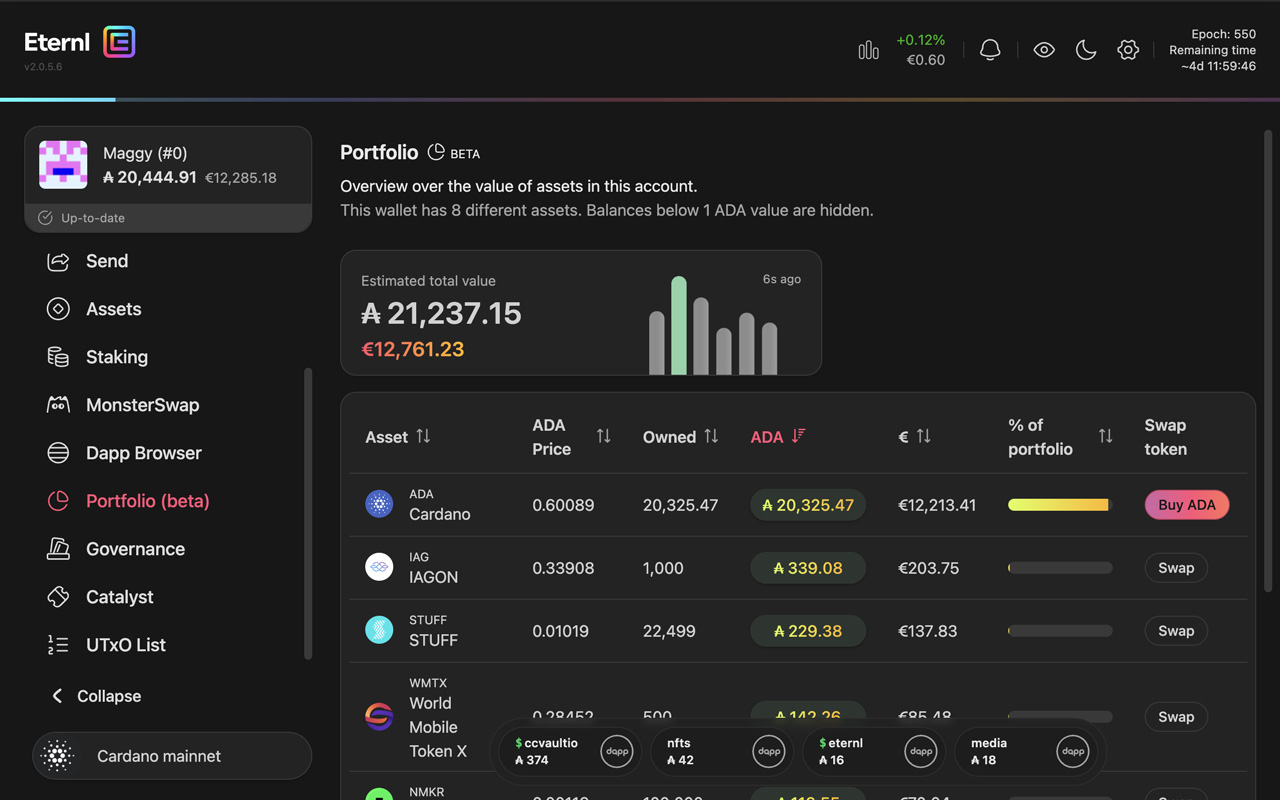The height and width of the screenshot is (800, 1280).
Task: Sort by % of portfolio arrows
Action: pyautogui.click(x=1105, y=436)
